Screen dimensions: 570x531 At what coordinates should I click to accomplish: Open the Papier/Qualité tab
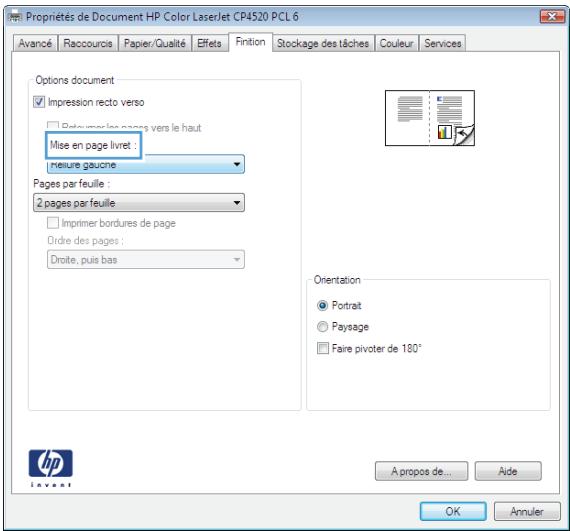(155, 43)
